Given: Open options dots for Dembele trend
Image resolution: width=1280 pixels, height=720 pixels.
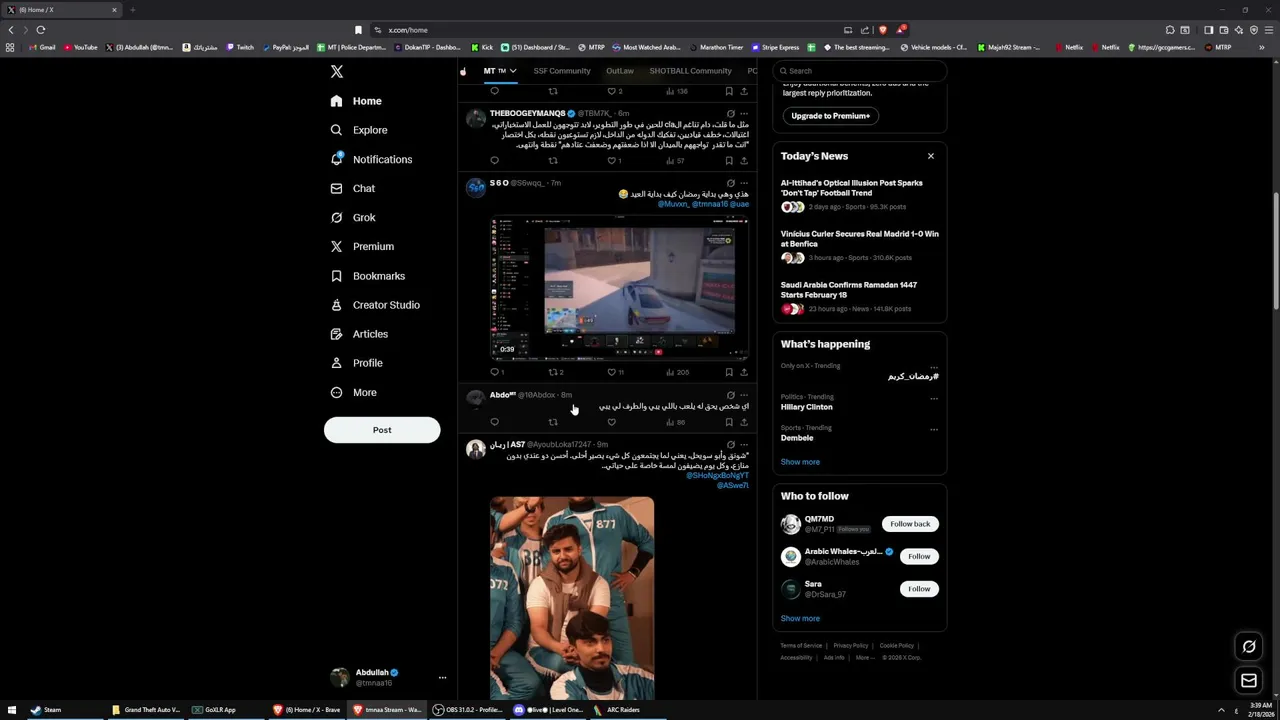Looking at the screenshot, I should 934,429.
